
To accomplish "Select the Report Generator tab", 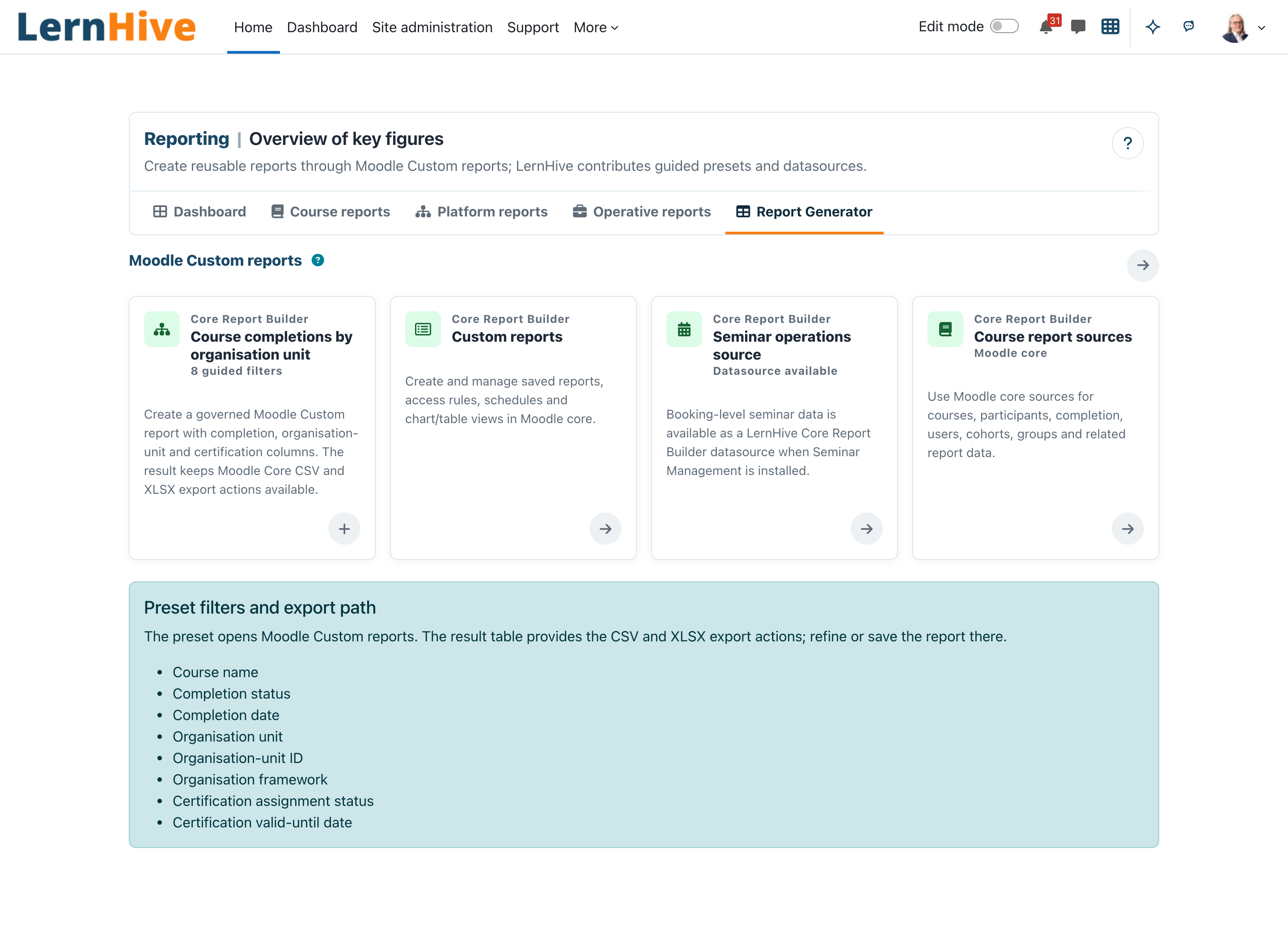I will (805, 212).
